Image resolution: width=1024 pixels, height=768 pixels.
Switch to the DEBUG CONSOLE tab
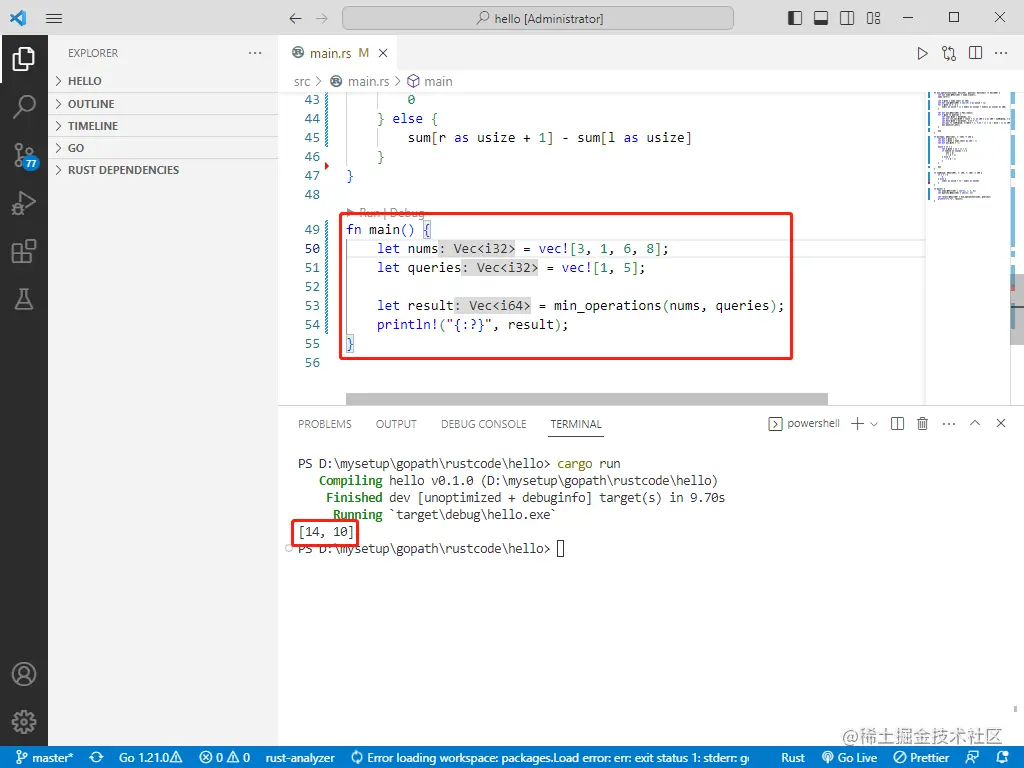(x=483, y=424)
